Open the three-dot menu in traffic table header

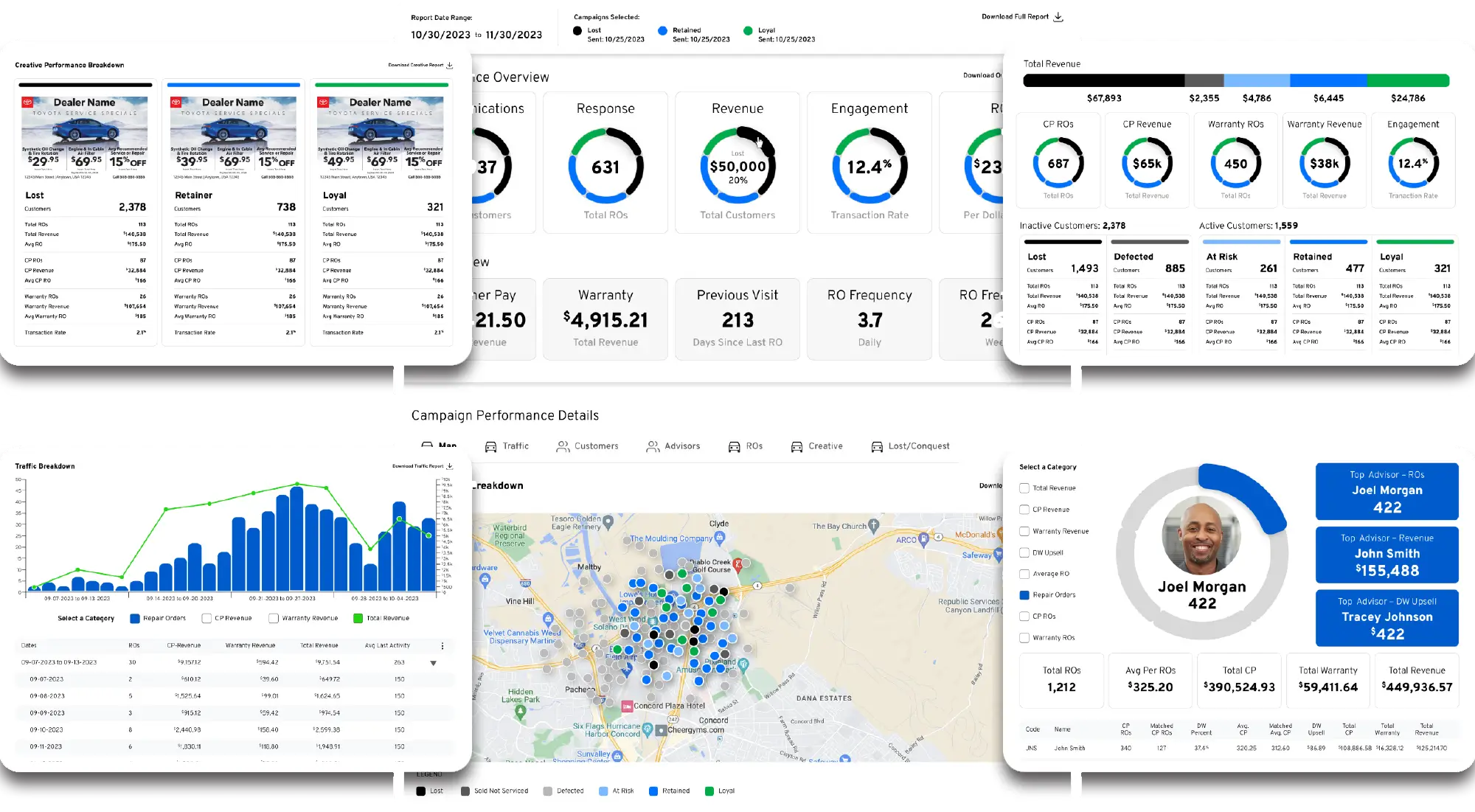442,646
